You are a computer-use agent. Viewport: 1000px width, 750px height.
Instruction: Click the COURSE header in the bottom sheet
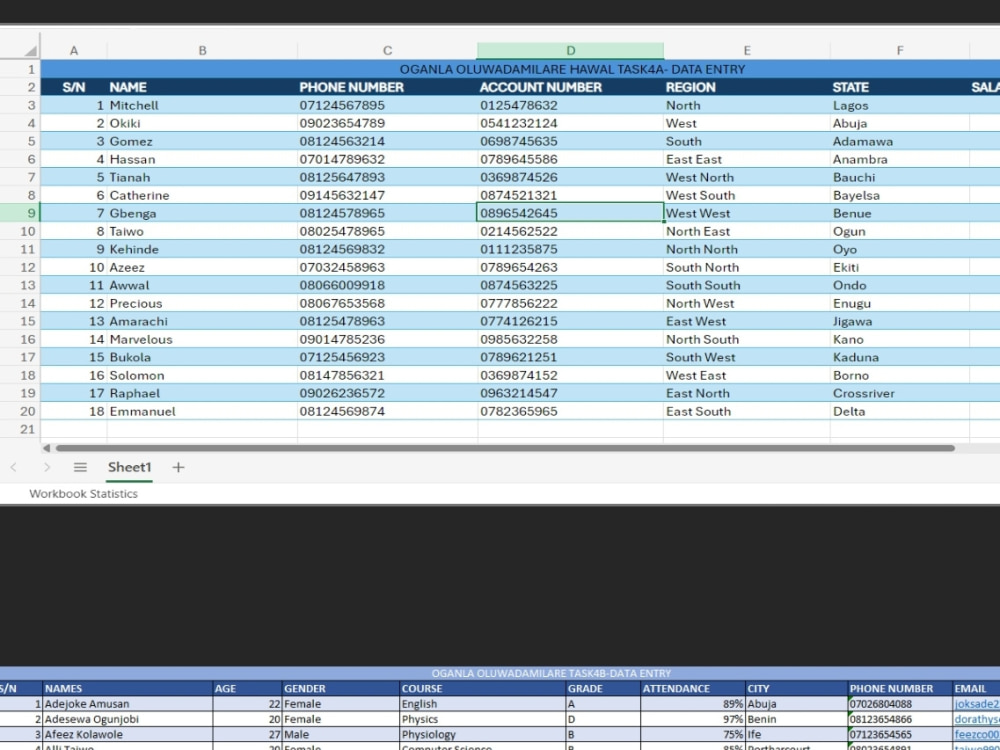483,689
